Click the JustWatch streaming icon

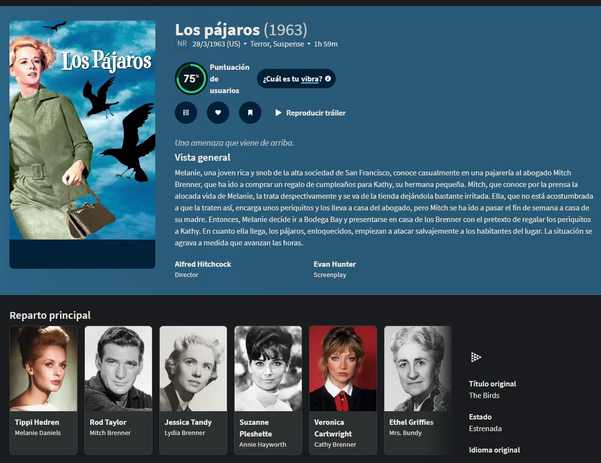pos(476,357)
